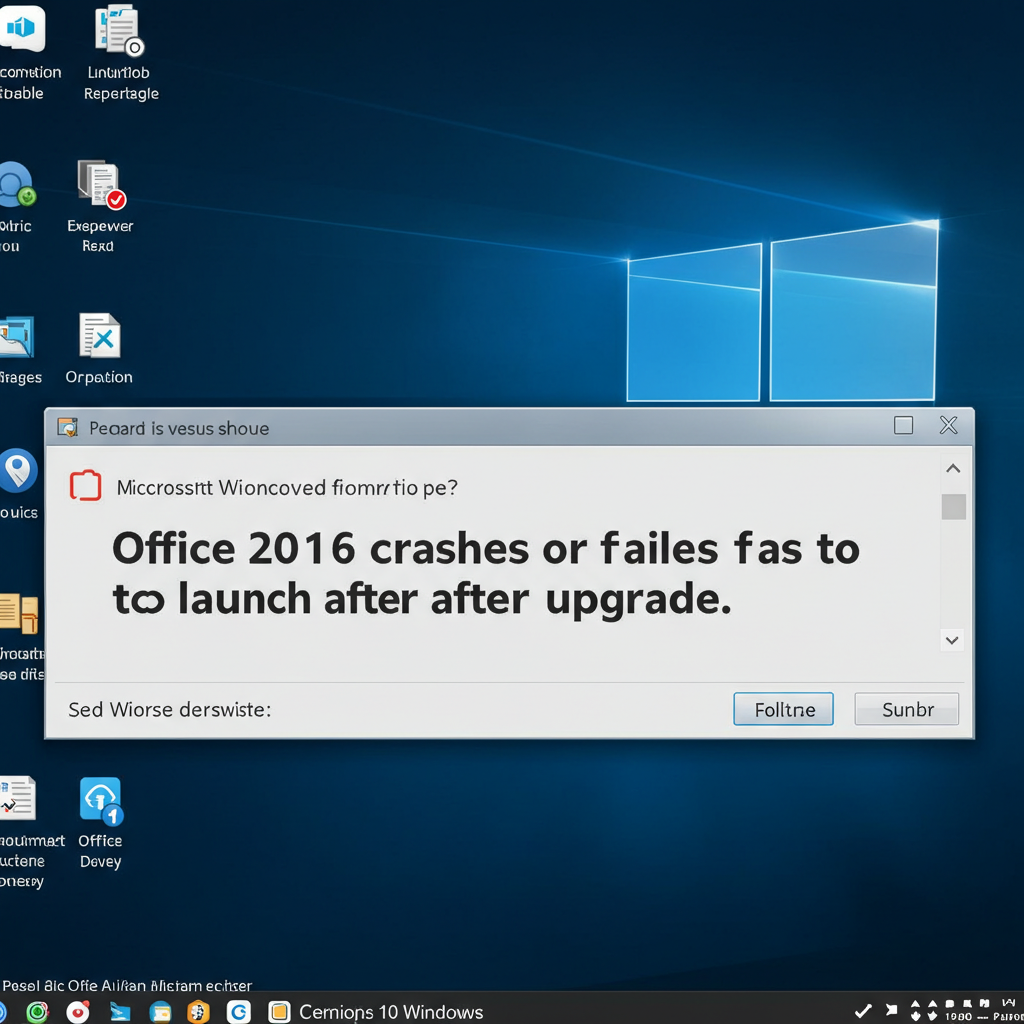The width and height of the screenshot is (1024, 1024).
Task: Click the Cemions 10 Windows taskbar entry
Action: [x=376, y=1012]
